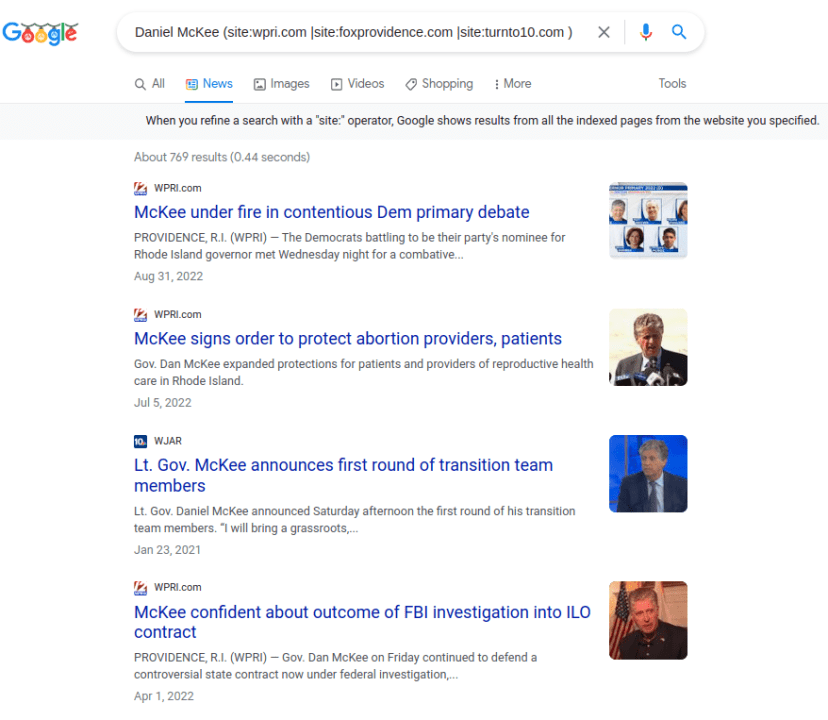Screen dimensions: 828x720
Task: Open Lt. Gov. McKee announces transition team article
Action: (343, 475)
